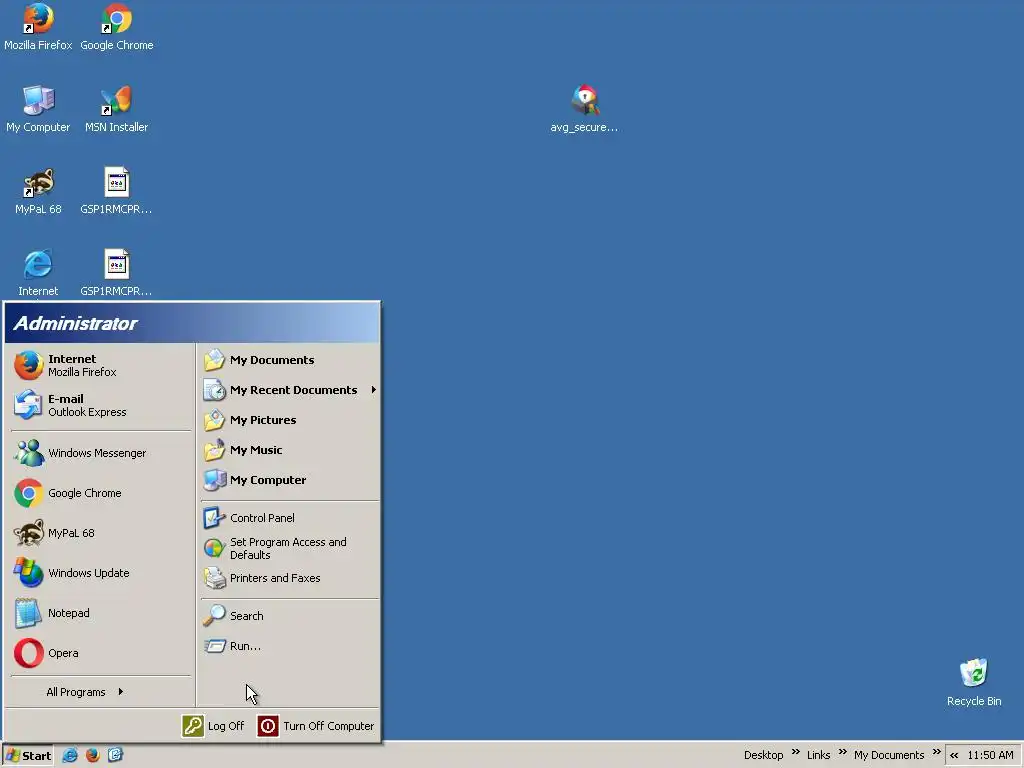Click the Administrator user name header
This screenshot has width=1024, height=768.
tap(75, 323)
